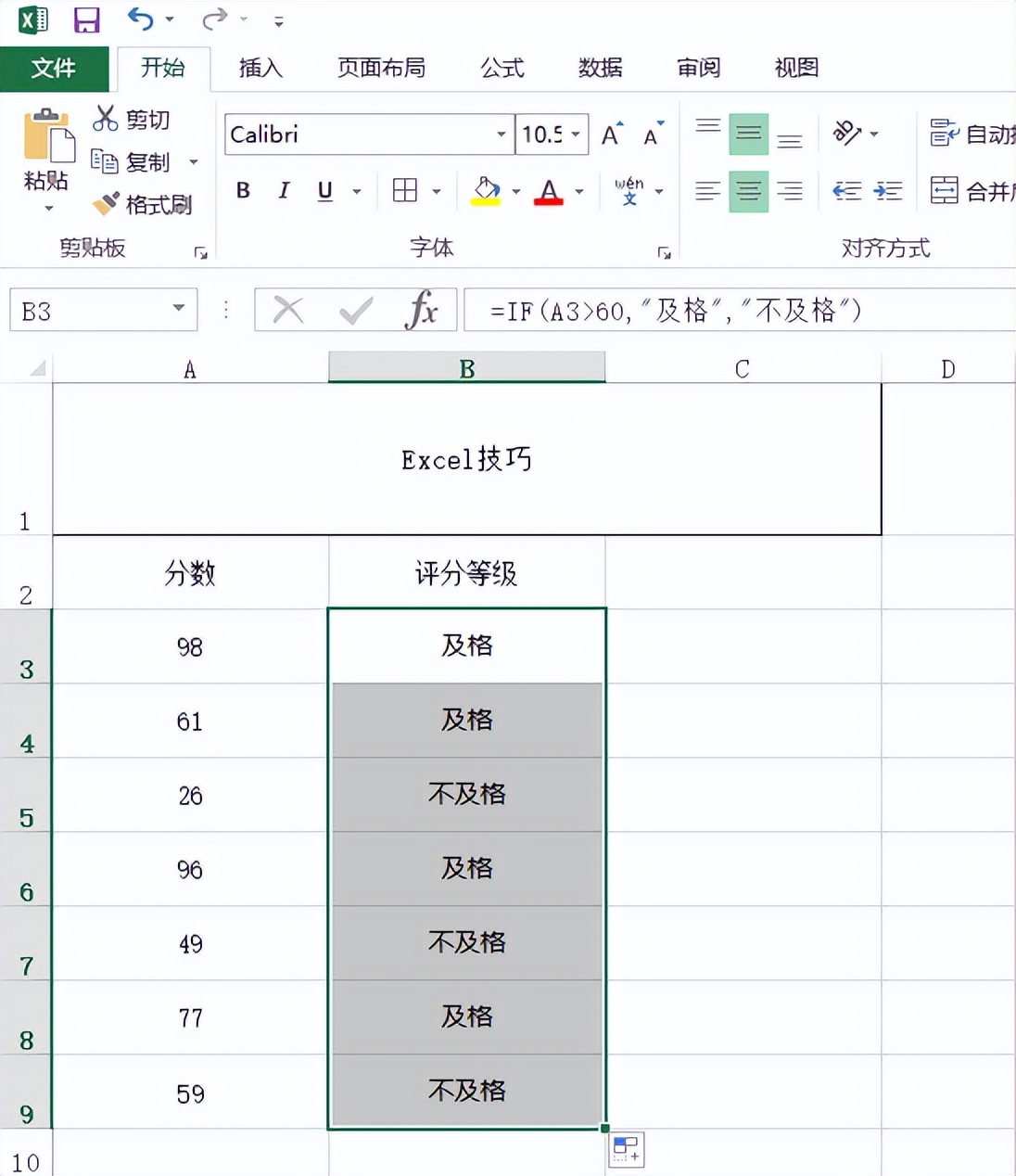
Task: Toggle bold formatting
Action: coord(242,190)
